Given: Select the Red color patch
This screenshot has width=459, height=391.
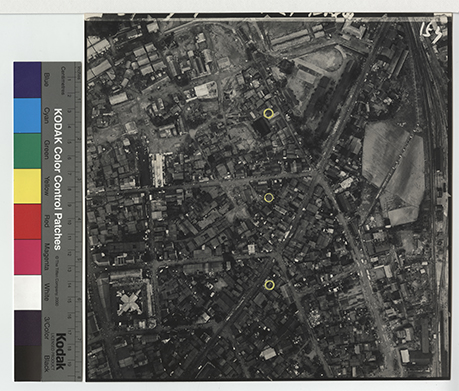Looking at the screenshot, I should coord(27,222).
